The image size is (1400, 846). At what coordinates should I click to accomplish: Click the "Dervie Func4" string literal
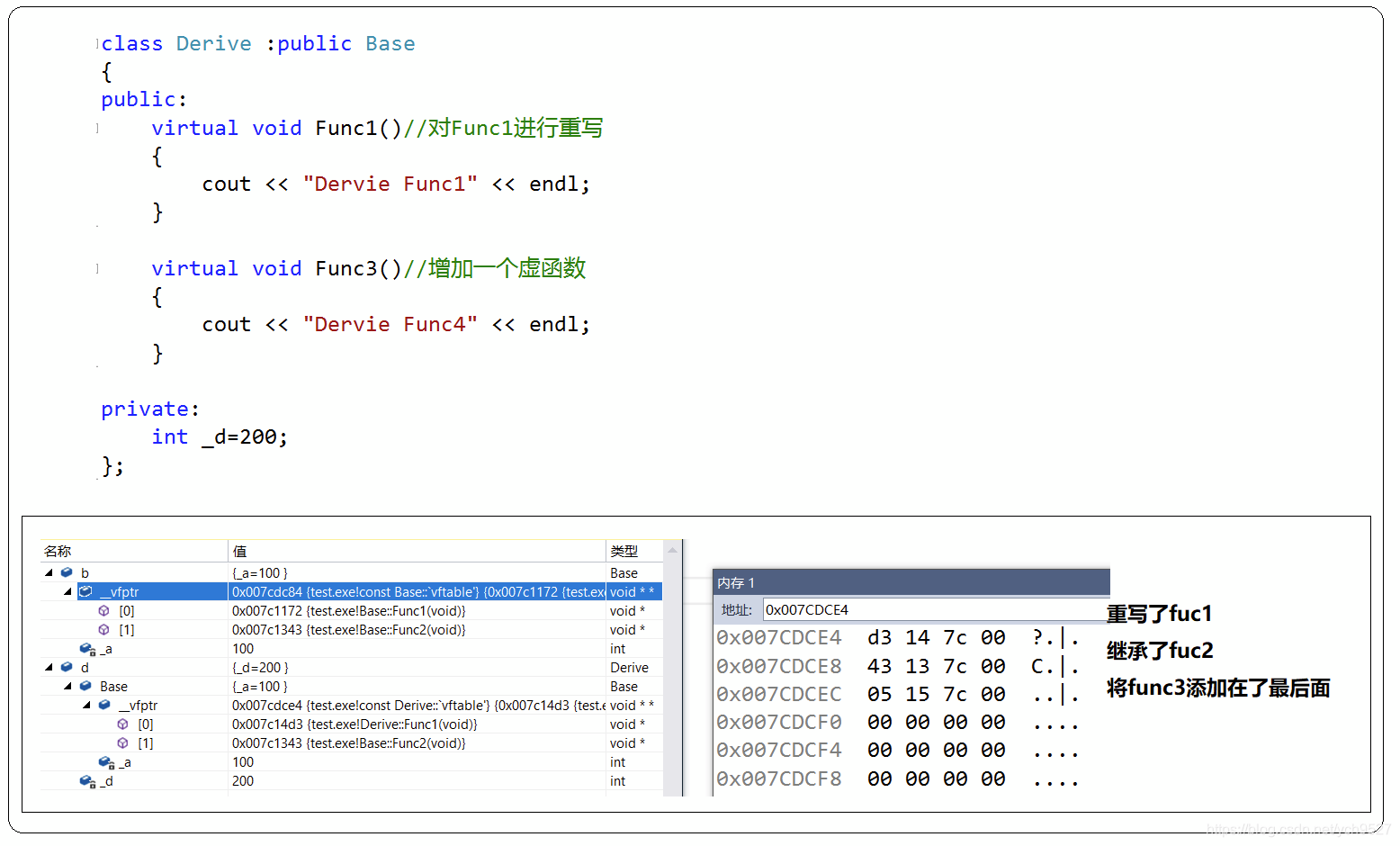pyautogui.click(x=390, y=324)
